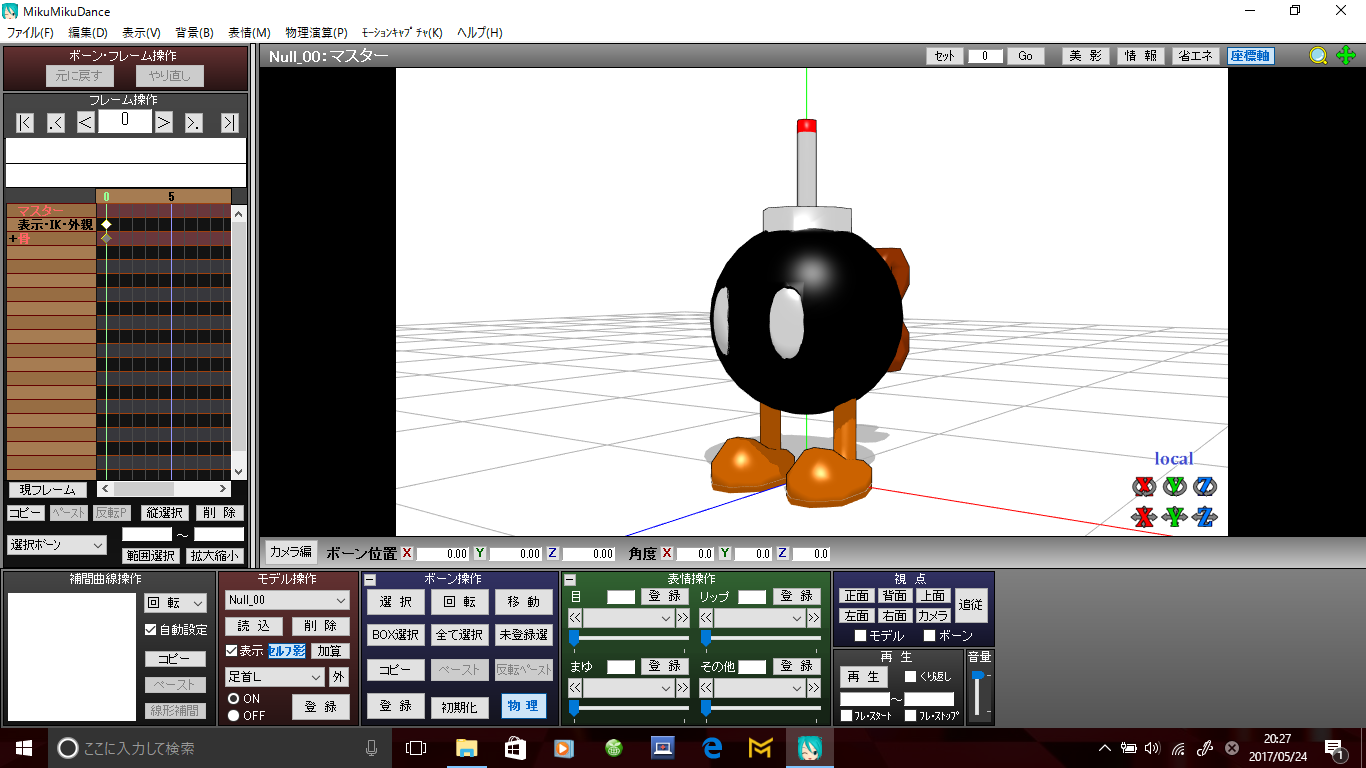The width and height of the screenshot is (1366, 768).
Task: Select the 表示・IK・外観 timeline row
Action: click(x=52, y=225)
